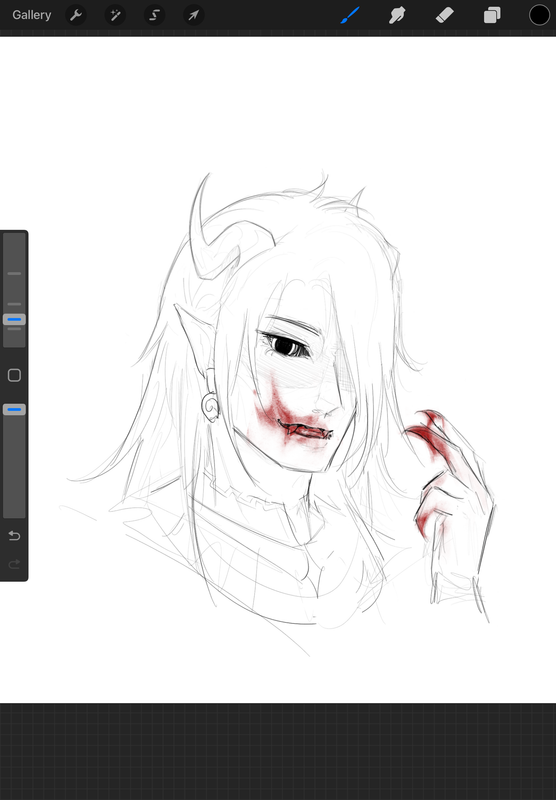Activate the Transform arrow tool

click(x=193, y=15)
